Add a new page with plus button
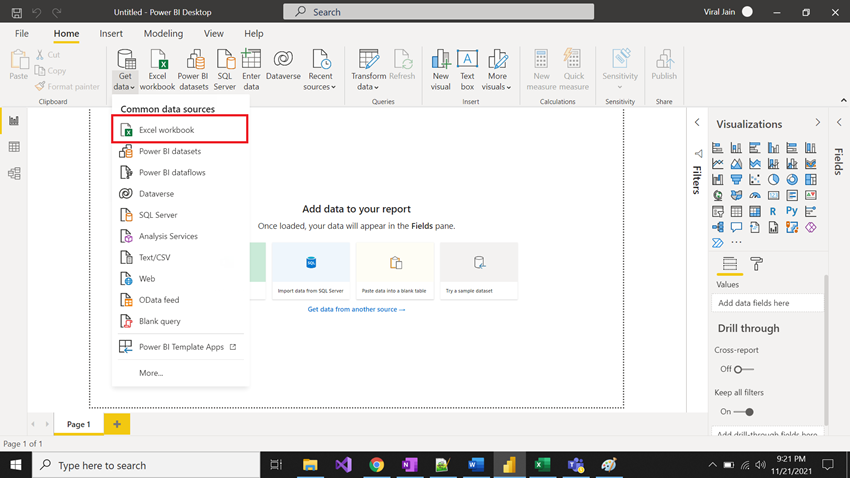 pos(117,424)
